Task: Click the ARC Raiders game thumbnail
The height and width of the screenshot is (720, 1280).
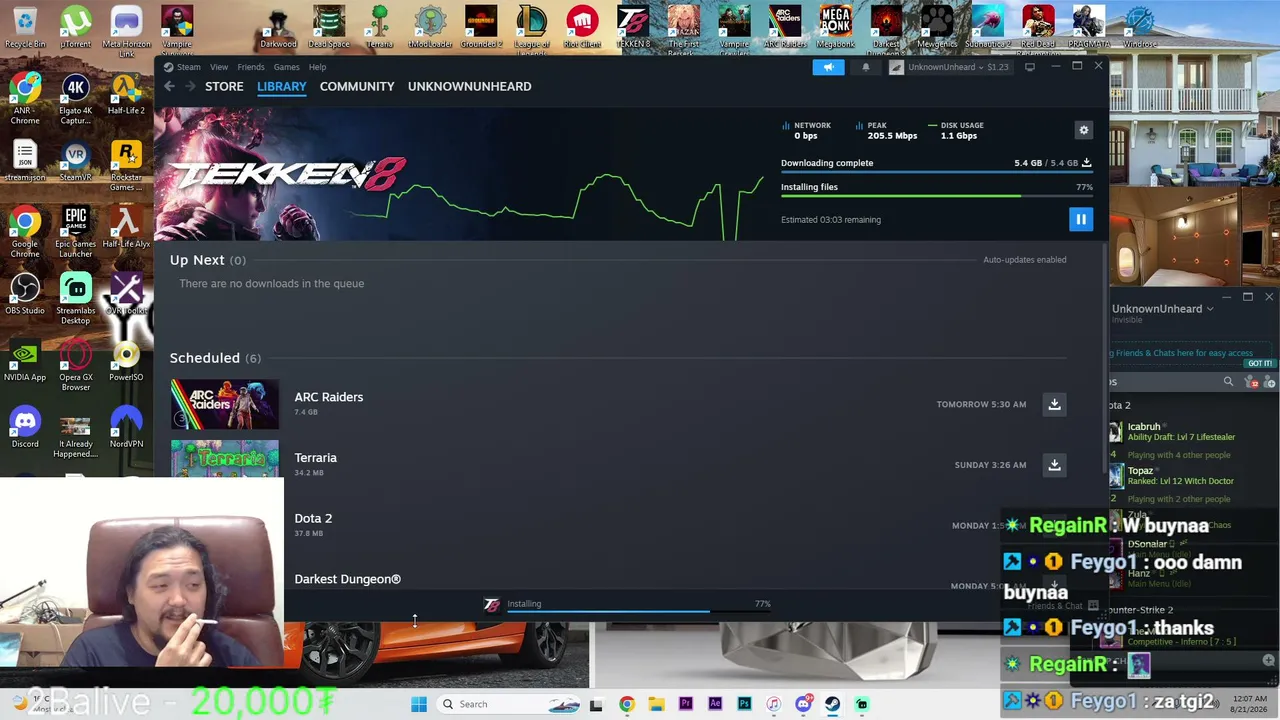Action: coord(225,404)
